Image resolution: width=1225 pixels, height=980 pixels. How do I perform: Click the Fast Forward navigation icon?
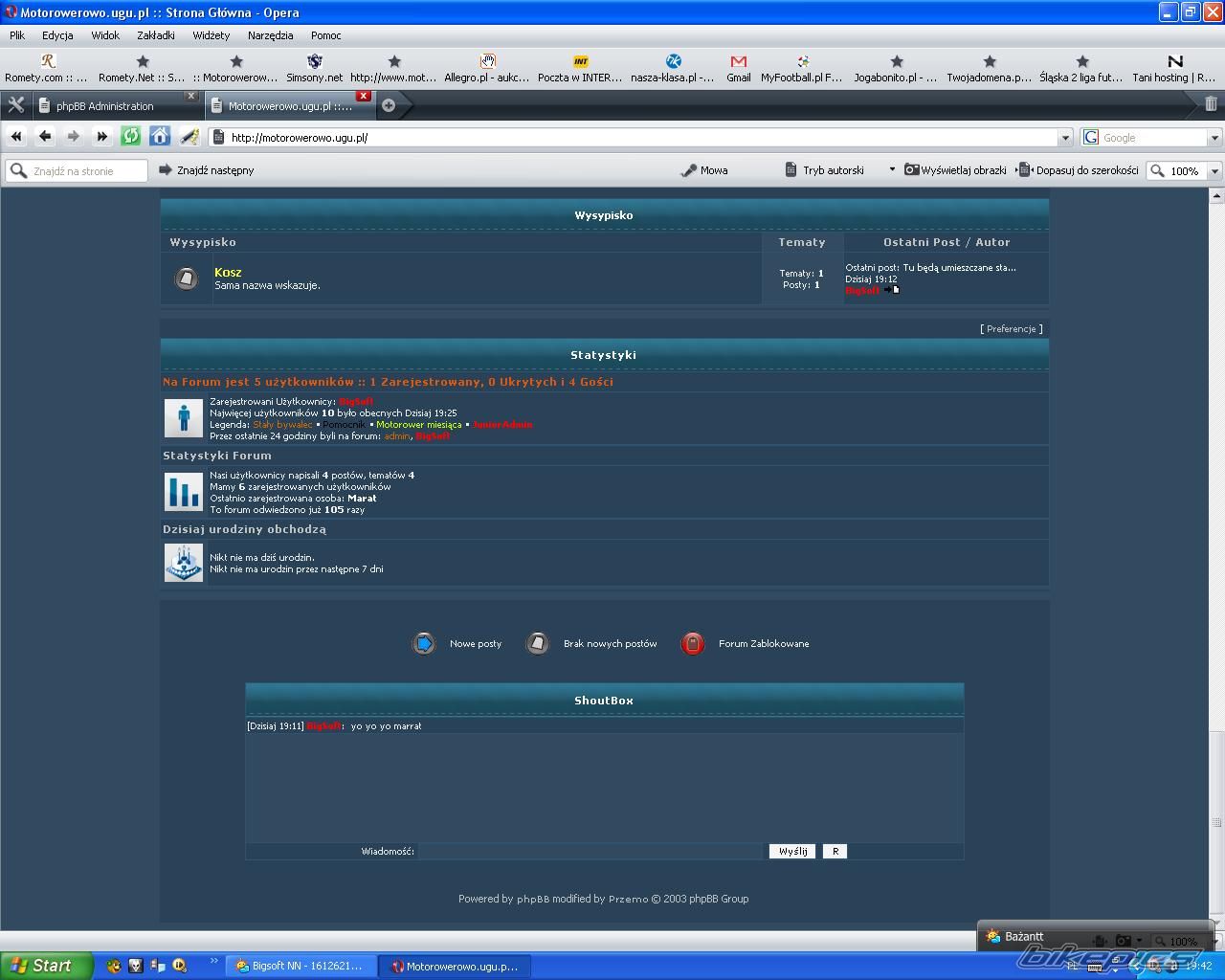pyautogui.click(x=102, y=137)
